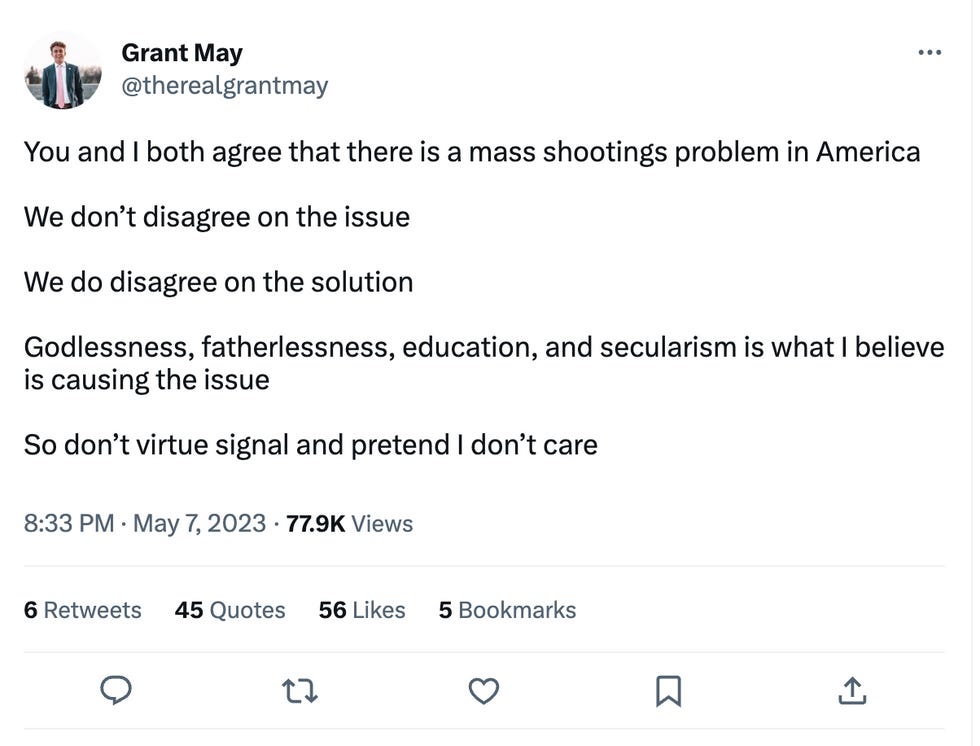Share the tweet via the upload arrow

[851, 691]
